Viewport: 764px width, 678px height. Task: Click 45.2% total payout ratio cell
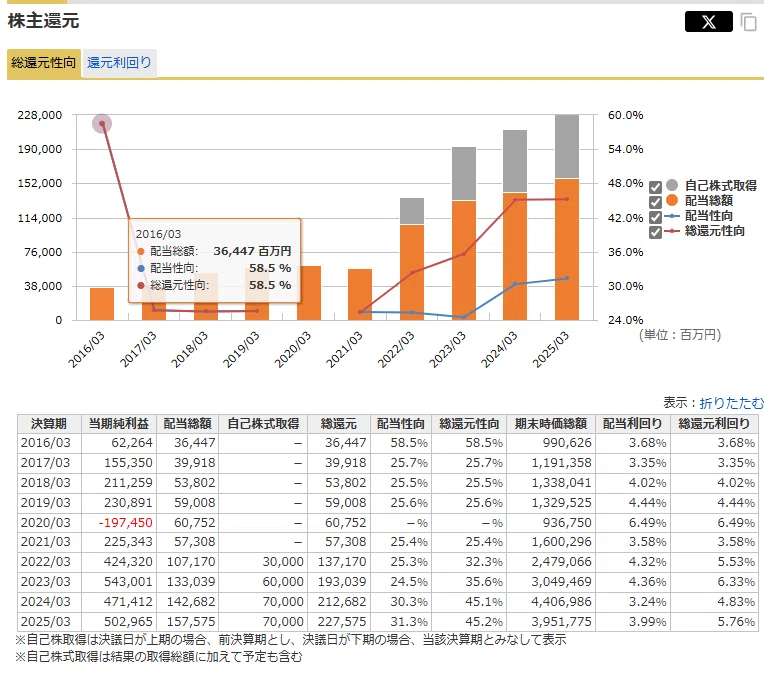[x=469, y=622]
